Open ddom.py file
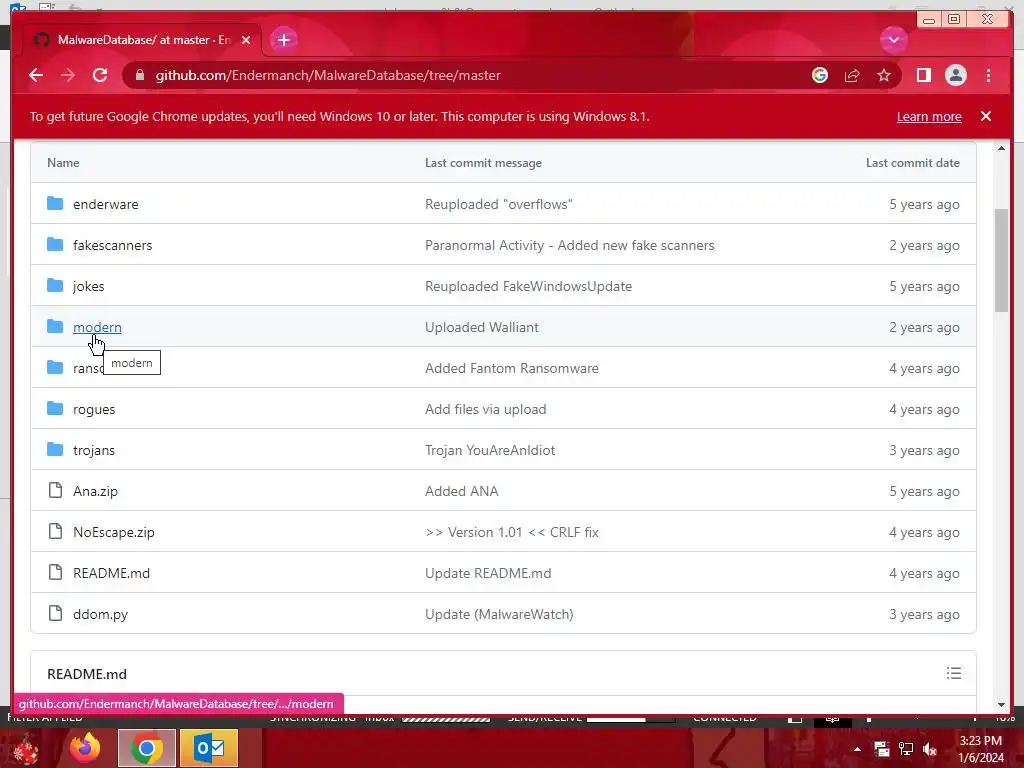This screenshot has width=1024, height=768. (x=101, y=614)
